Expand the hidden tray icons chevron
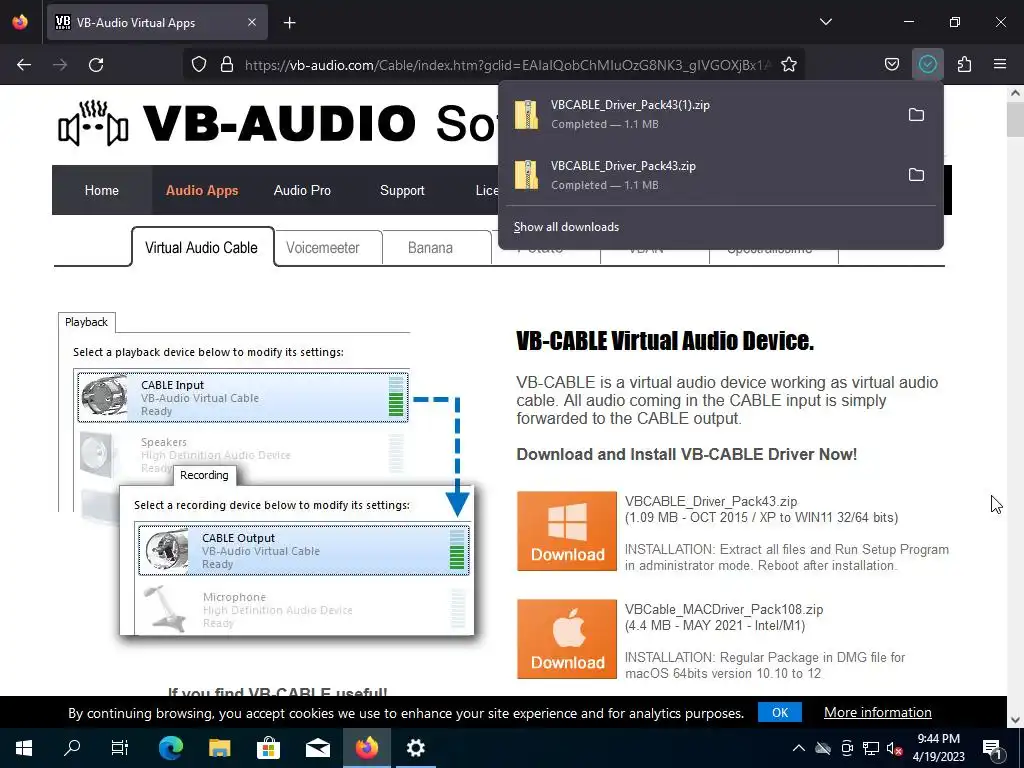This screenshot has width=1024, height=768. click(798, 748)
